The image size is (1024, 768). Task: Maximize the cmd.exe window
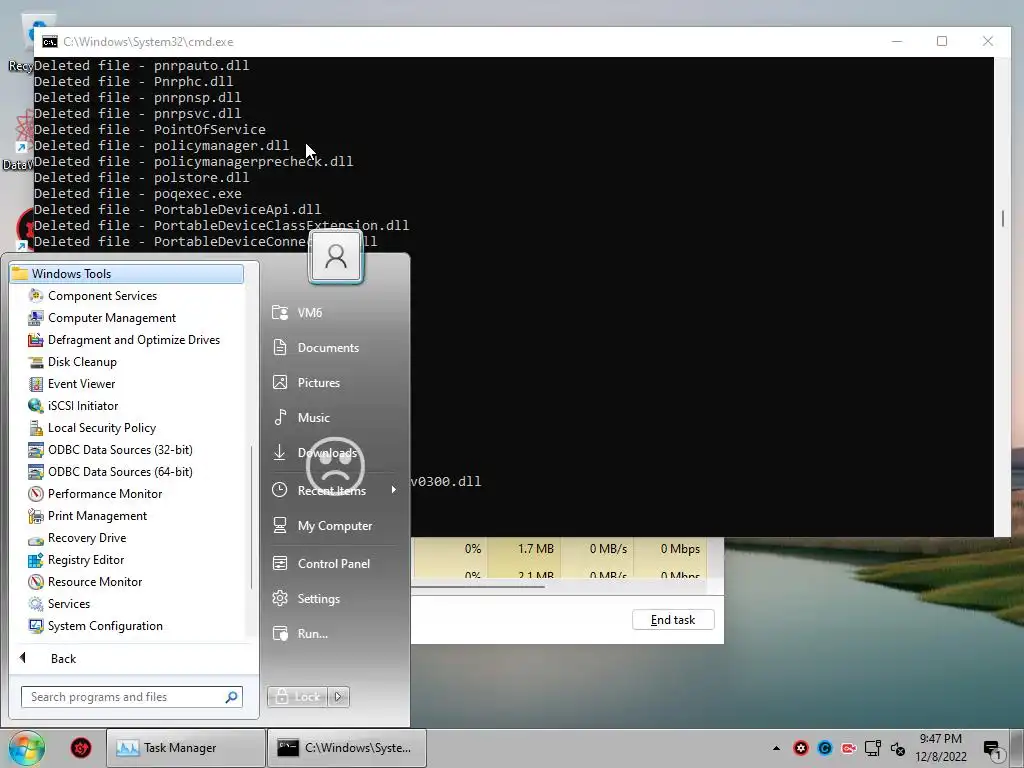click(942, 41)
